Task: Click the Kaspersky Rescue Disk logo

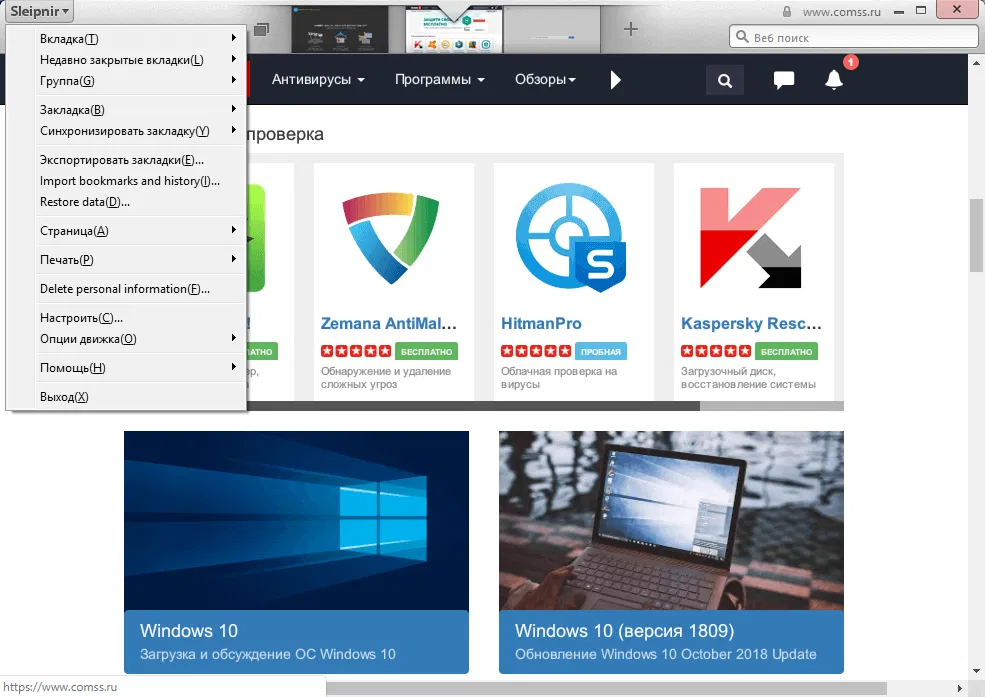Action: point(751,237)
